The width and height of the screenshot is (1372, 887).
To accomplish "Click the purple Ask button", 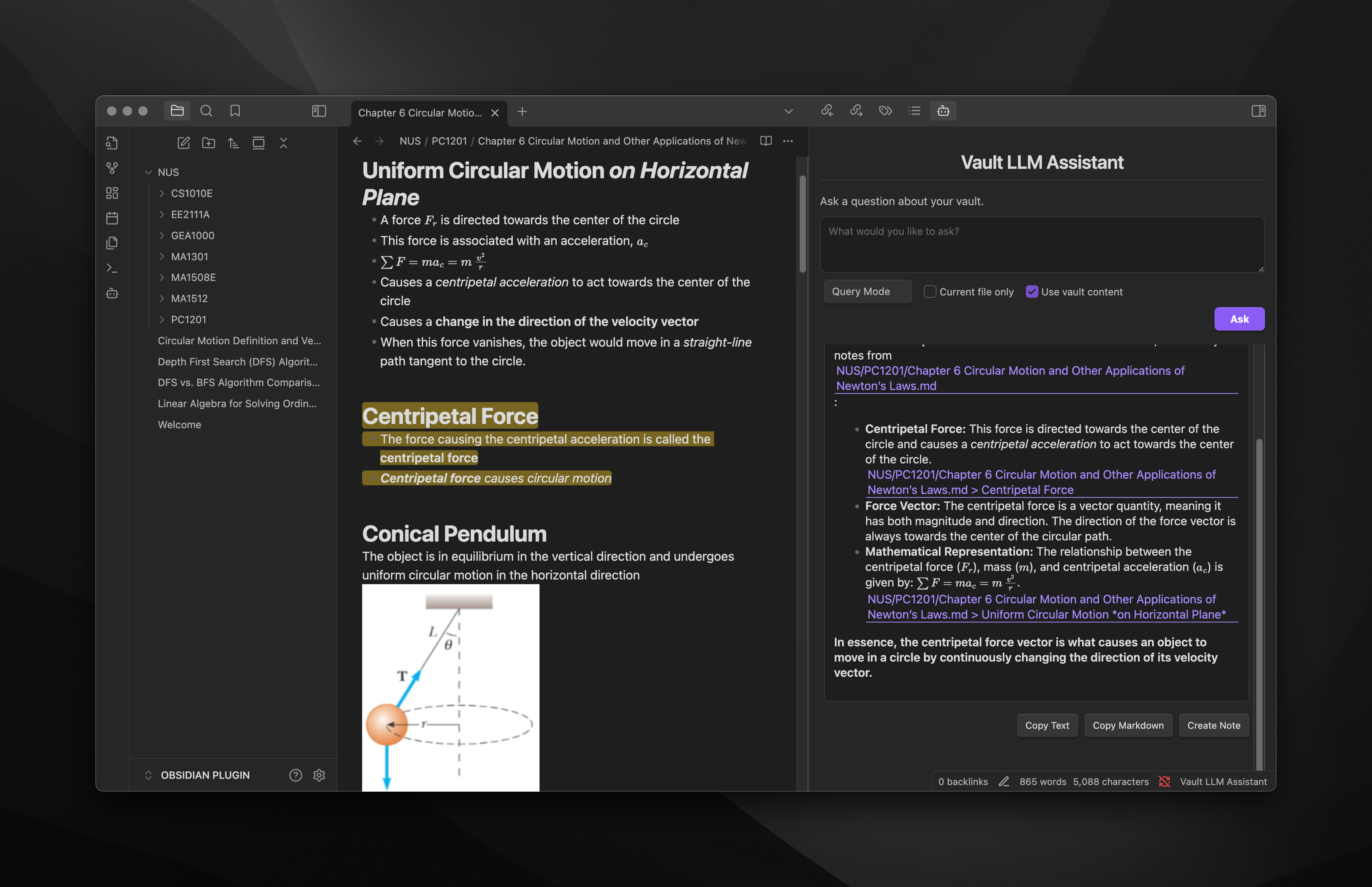I will tap(1239, 319).
